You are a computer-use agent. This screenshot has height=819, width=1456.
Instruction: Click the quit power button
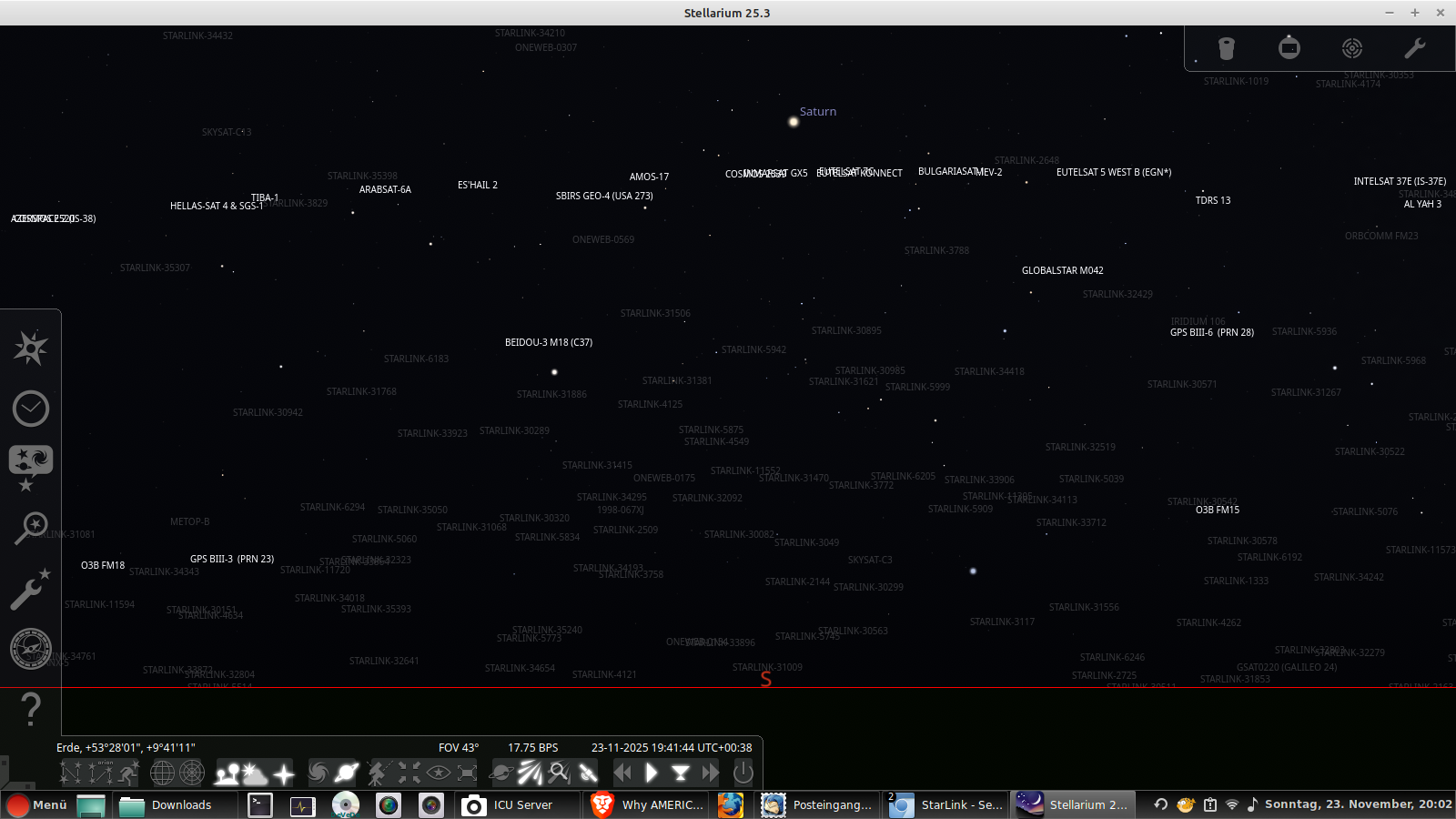[x=743, y=773]
